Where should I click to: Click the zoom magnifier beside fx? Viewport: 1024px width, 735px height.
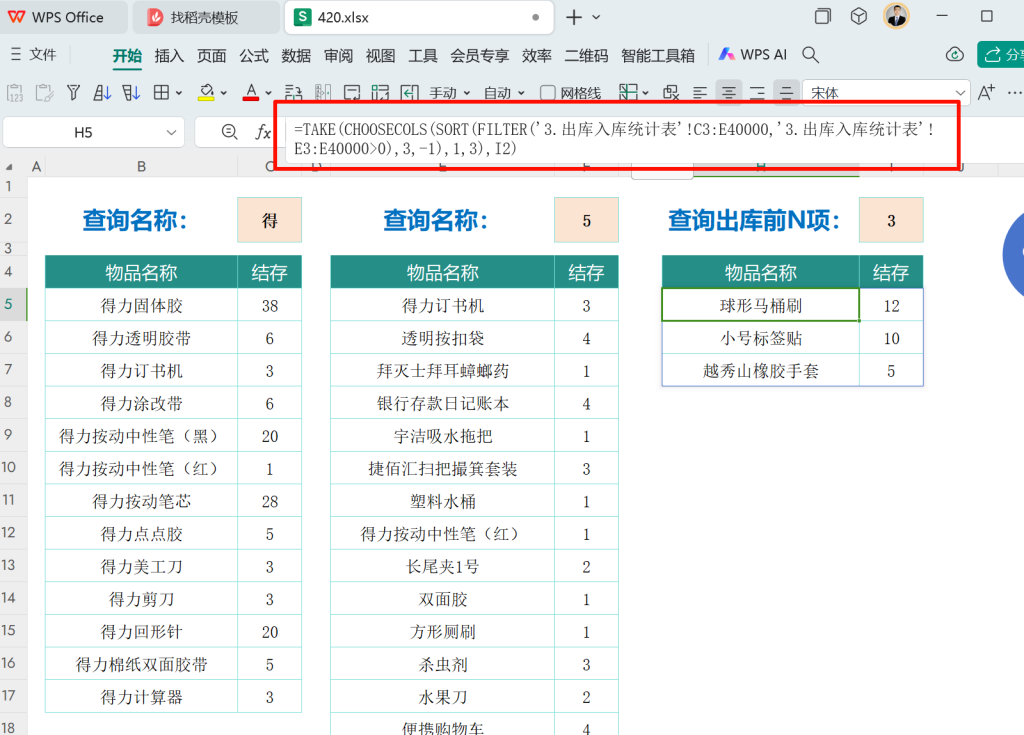pos(229,133)
